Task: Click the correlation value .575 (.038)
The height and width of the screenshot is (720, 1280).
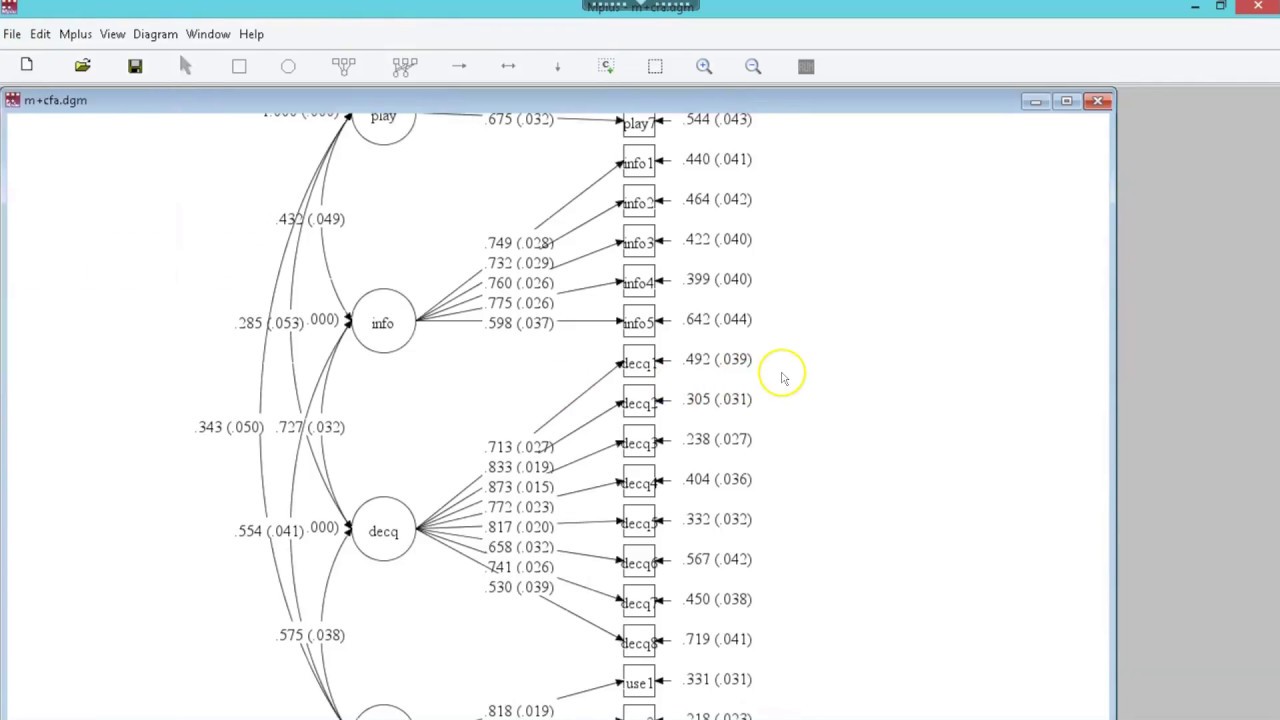Action: pyautogui.click(x=311, y=635)
